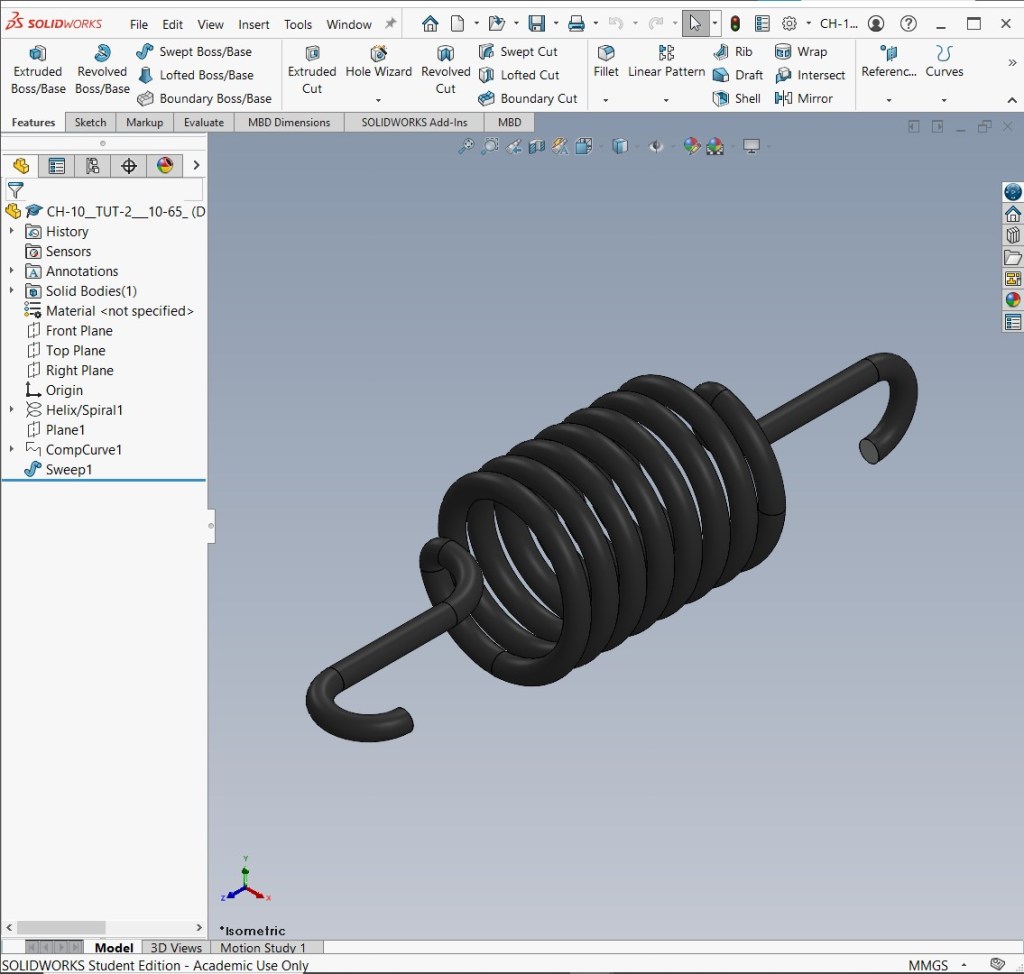Image resolution: width=1024 pixels, height=974 pixels.
Task: Open Appearances in the task pane
Action: pyautogui.click(x=1013, y=300)
